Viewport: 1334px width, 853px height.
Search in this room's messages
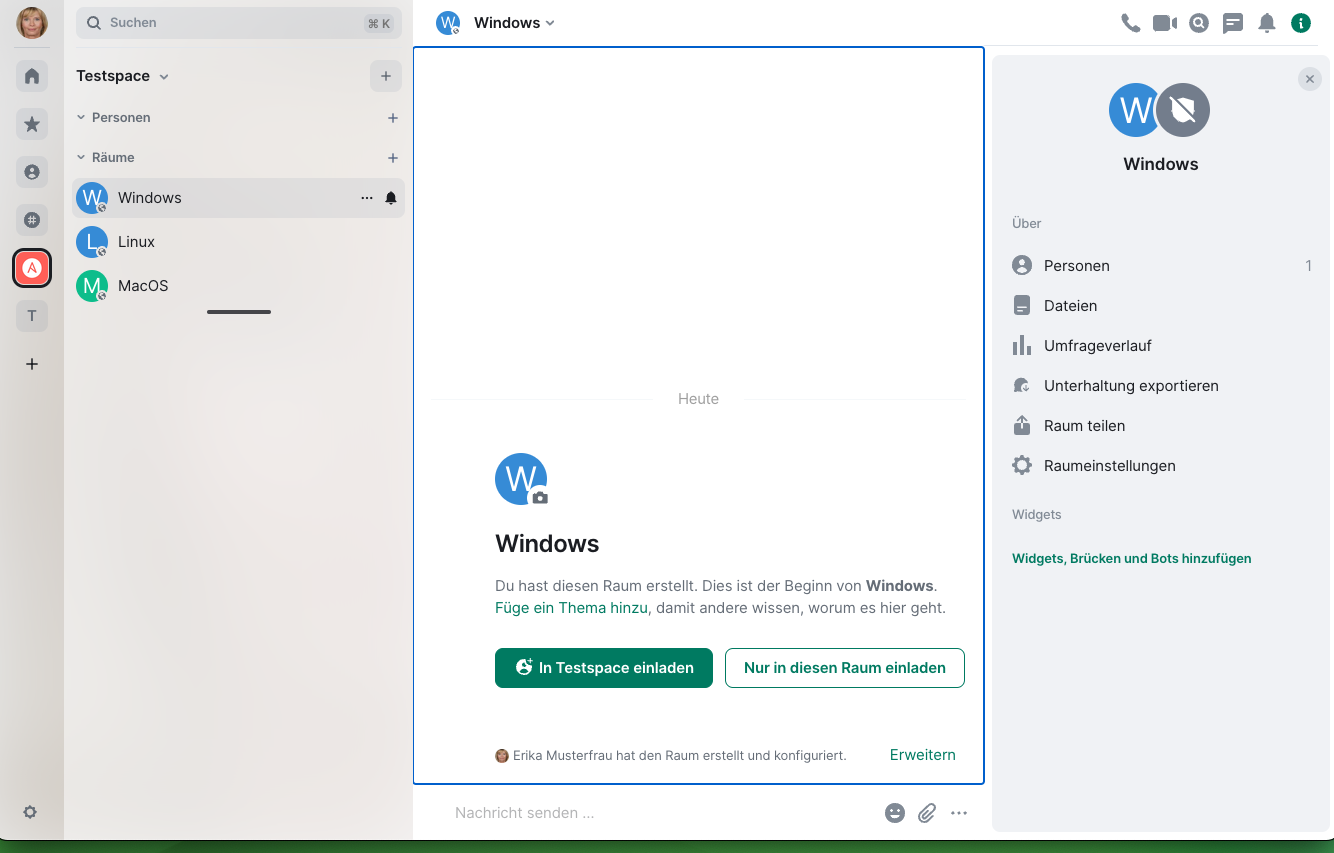[x=1199, y=23]
